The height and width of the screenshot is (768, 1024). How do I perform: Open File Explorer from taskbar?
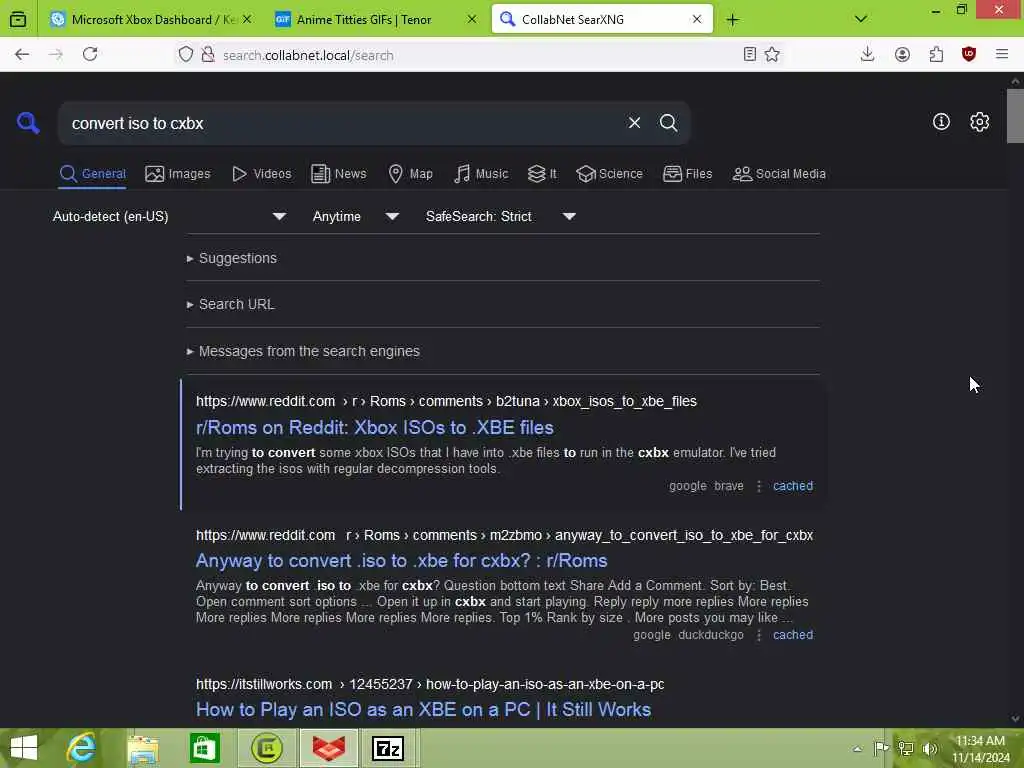point(143,748)
